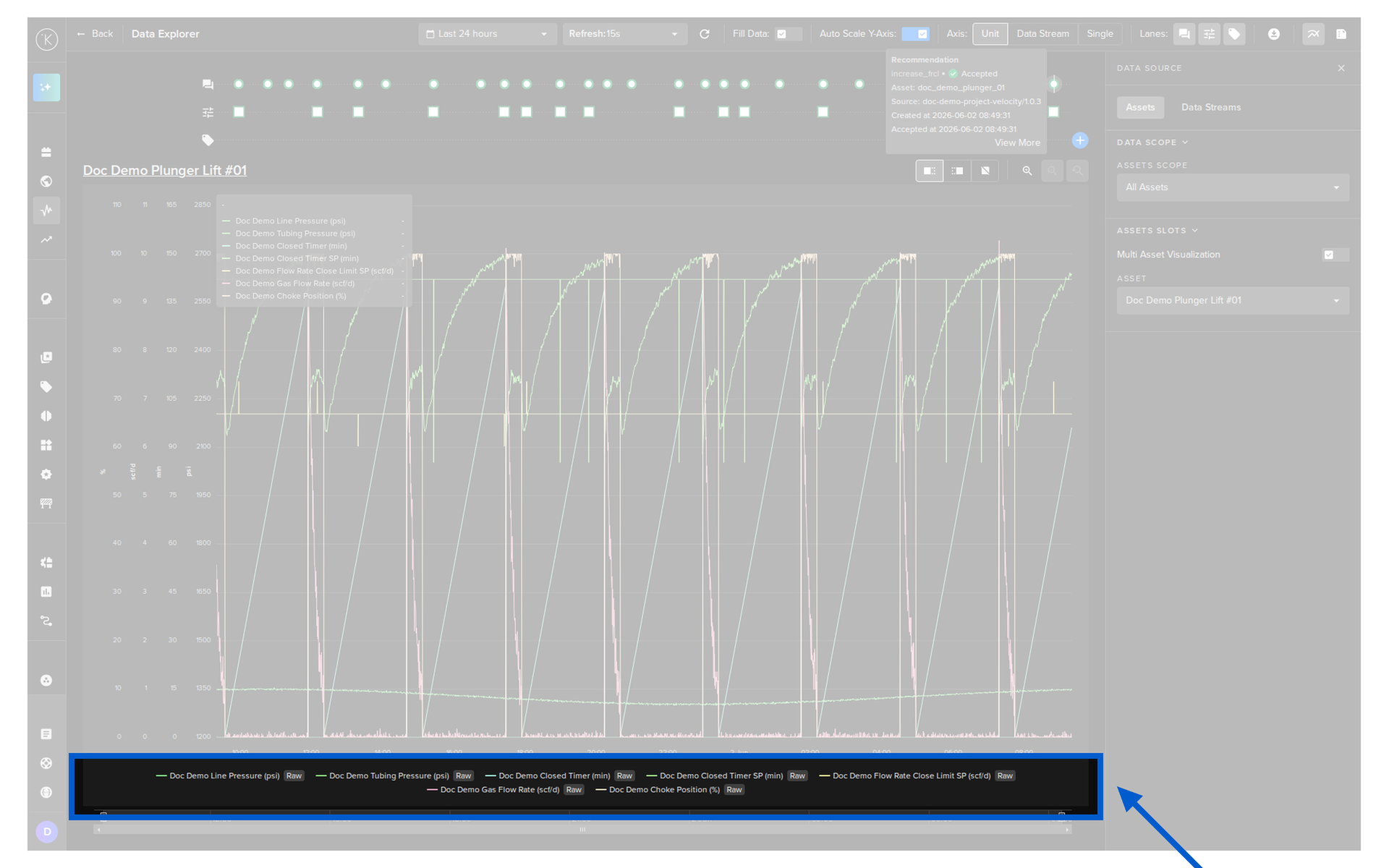Open the Asset dropdown showing Doc Demo Plunger Lift #01
1389x868 pixels.
pos(1233,300)
